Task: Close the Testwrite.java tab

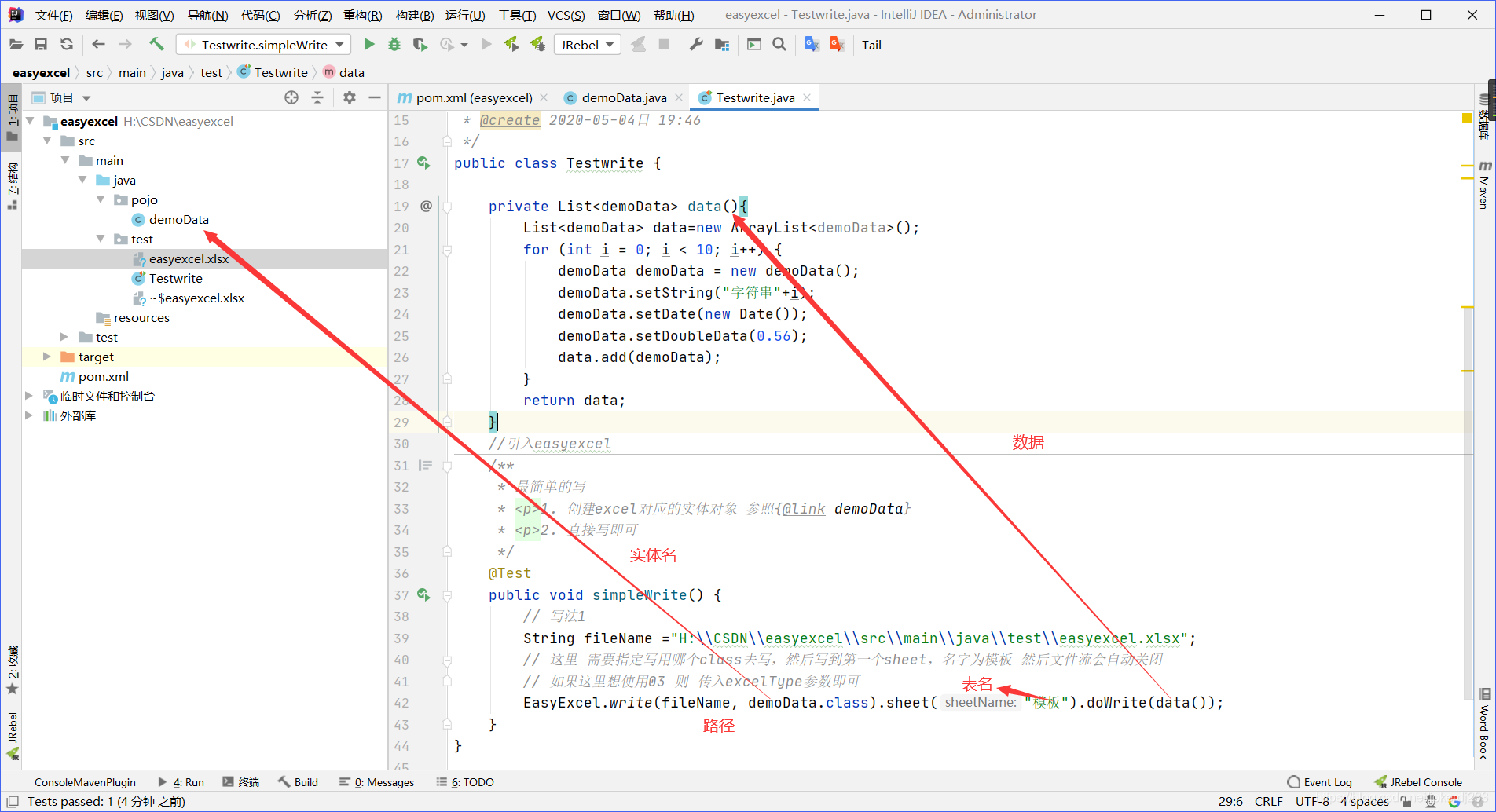Action: coord(807,97)
